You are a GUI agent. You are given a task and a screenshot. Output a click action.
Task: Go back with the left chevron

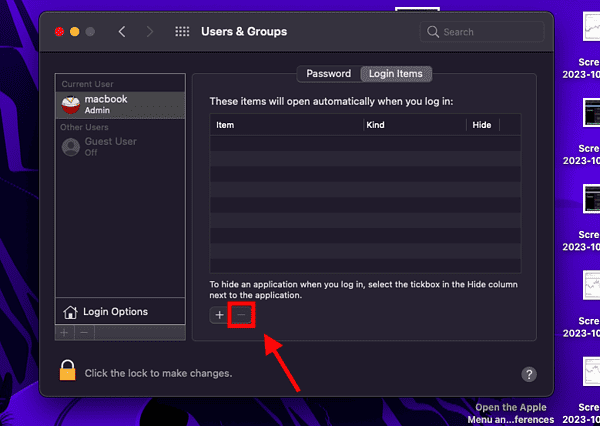coord(122,32)
